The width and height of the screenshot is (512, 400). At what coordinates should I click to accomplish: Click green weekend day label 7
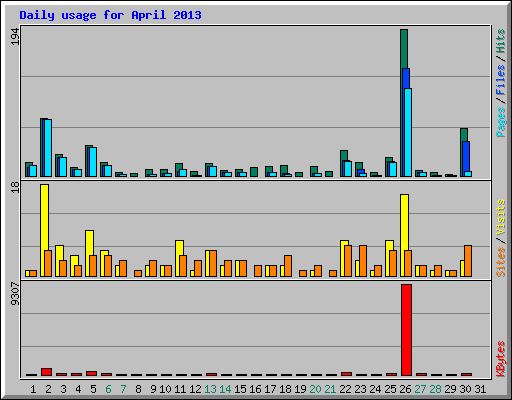[123, 389]
